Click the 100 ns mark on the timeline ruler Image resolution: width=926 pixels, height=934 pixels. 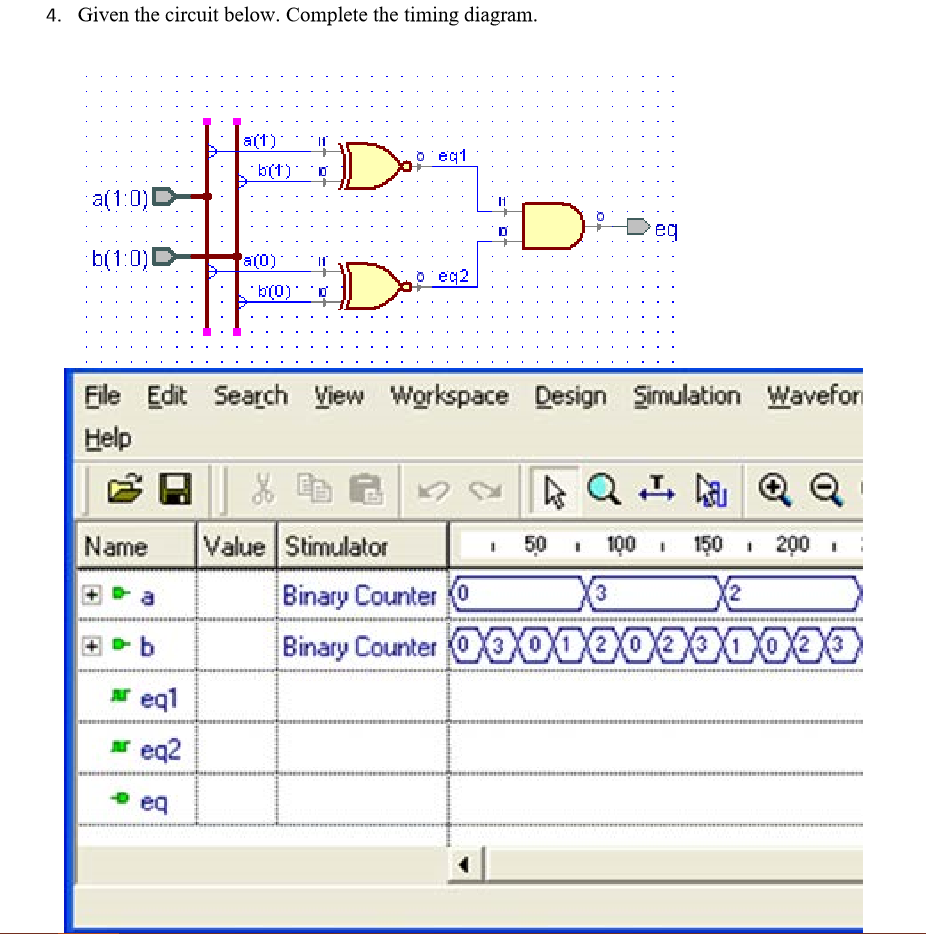620,546
